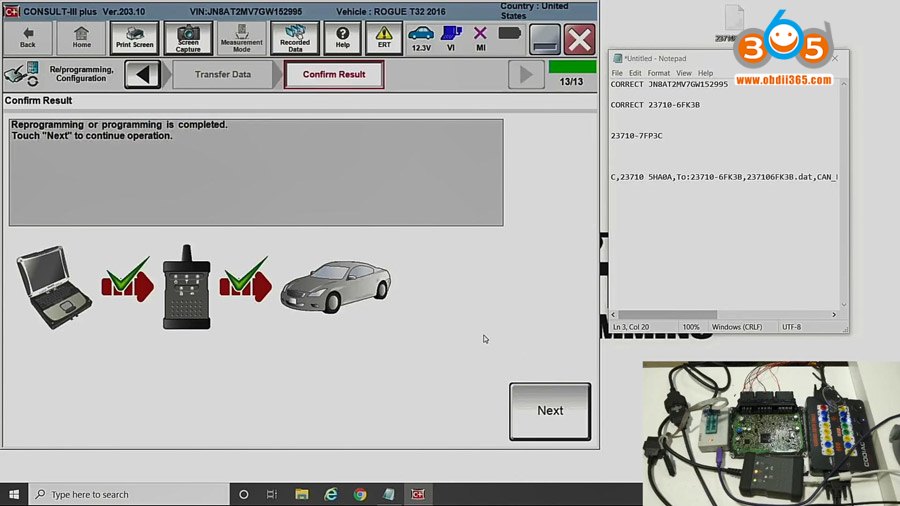Screen dimensions: 900x506
Task: Open Notepad View menu
Action: 684,73
